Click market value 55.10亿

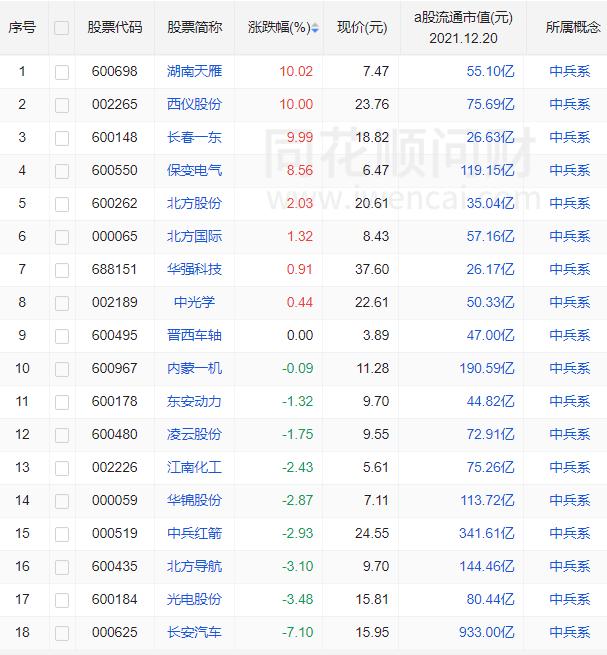coord(490,71)
